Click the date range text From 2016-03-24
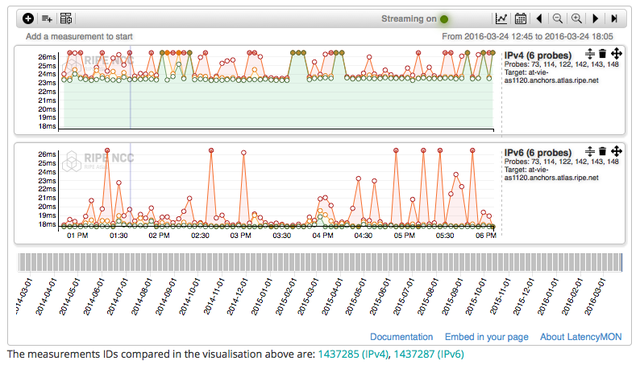 click(x=527, y=37)
